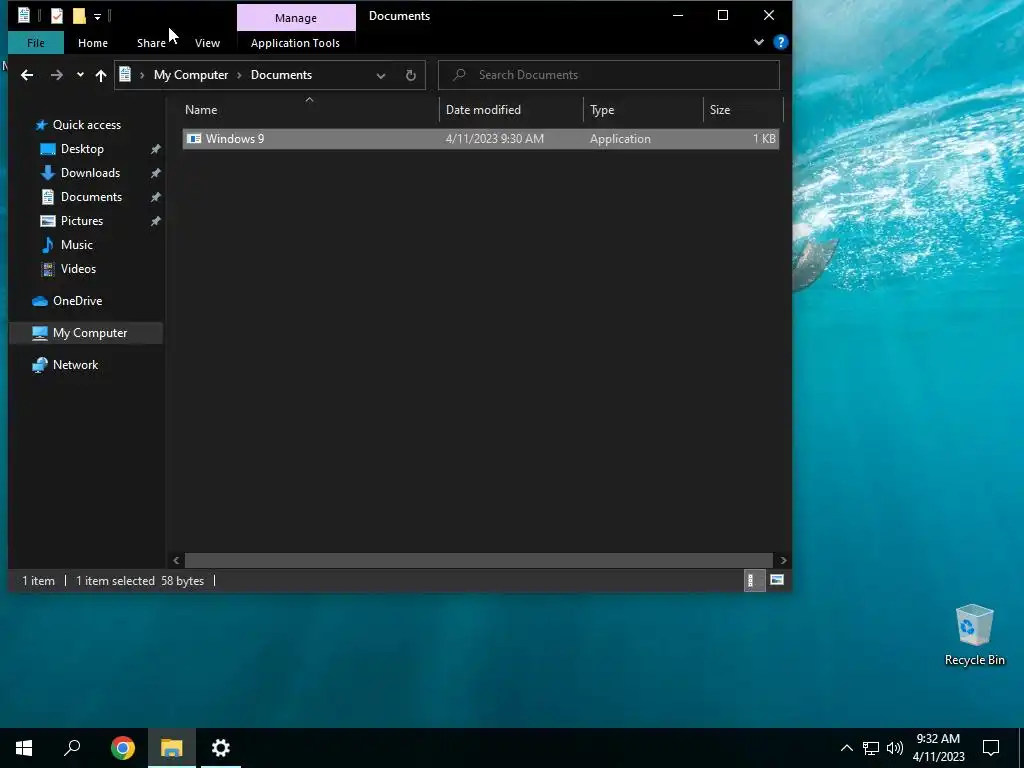Open Videos in the sidebar
This screenshot has width=1024, height=768.
pyautogui.click(x=78, y=269)
